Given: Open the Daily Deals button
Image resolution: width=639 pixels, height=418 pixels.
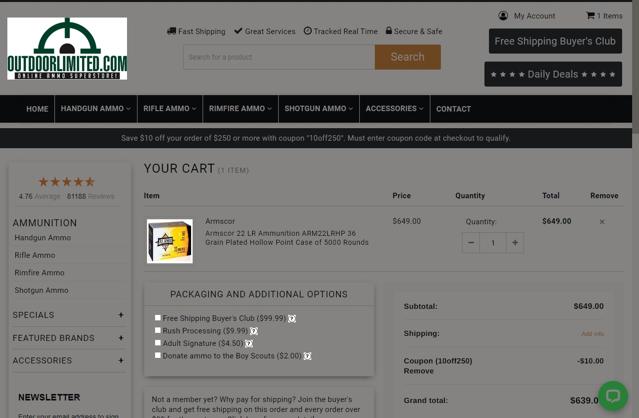Looking at the screenshot, I should pos(553,74).
